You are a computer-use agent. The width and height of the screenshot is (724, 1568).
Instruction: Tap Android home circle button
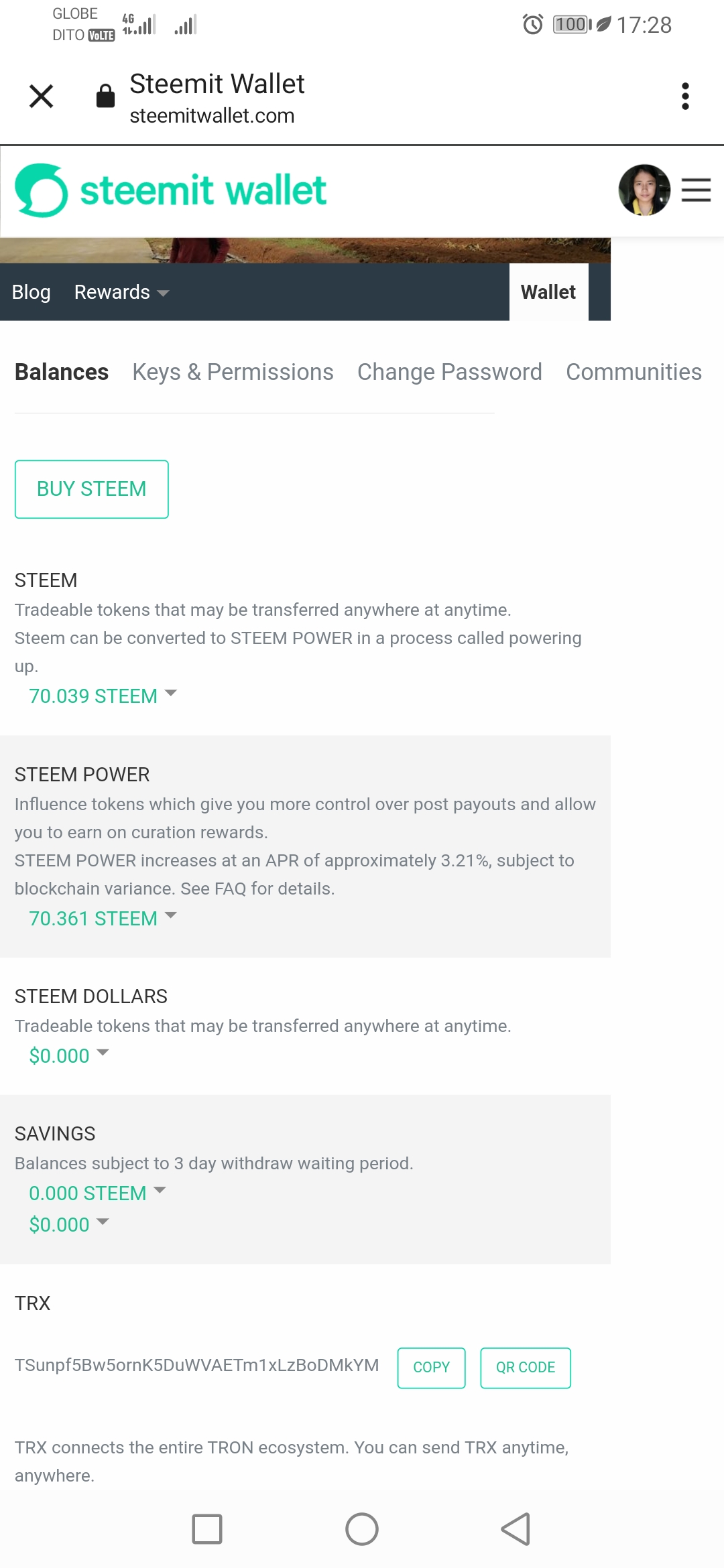362,1529
